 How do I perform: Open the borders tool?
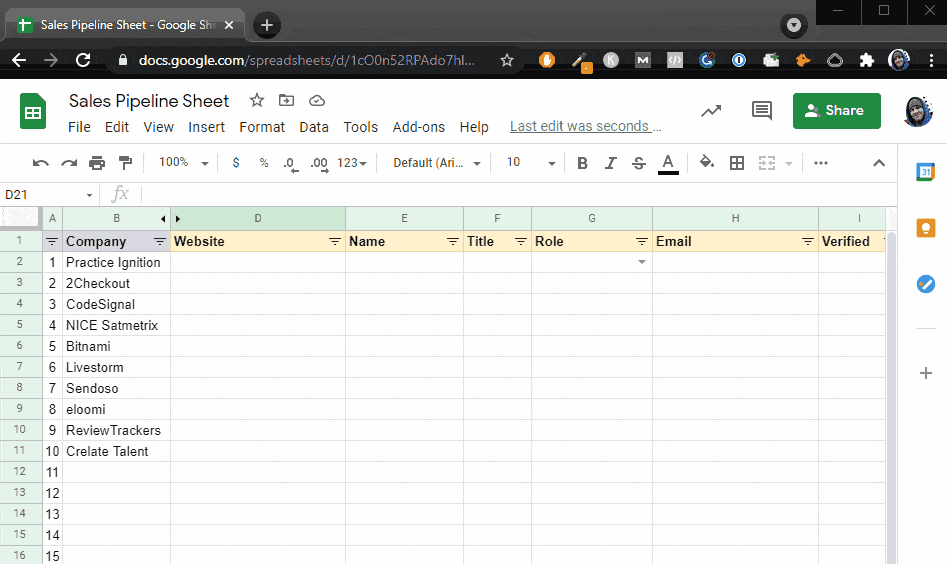pos(737,163)
